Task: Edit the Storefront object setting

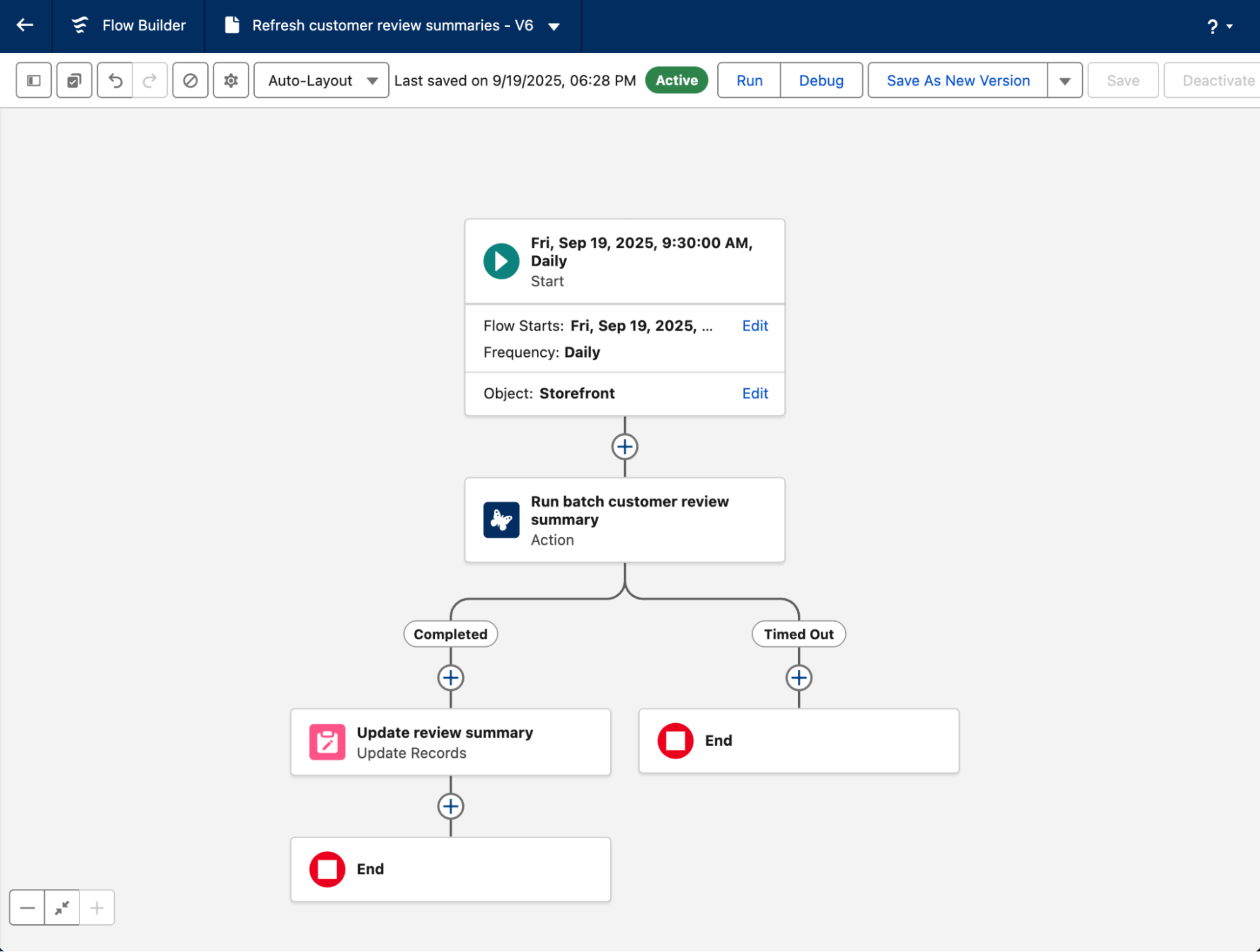Action: point(754,393)
